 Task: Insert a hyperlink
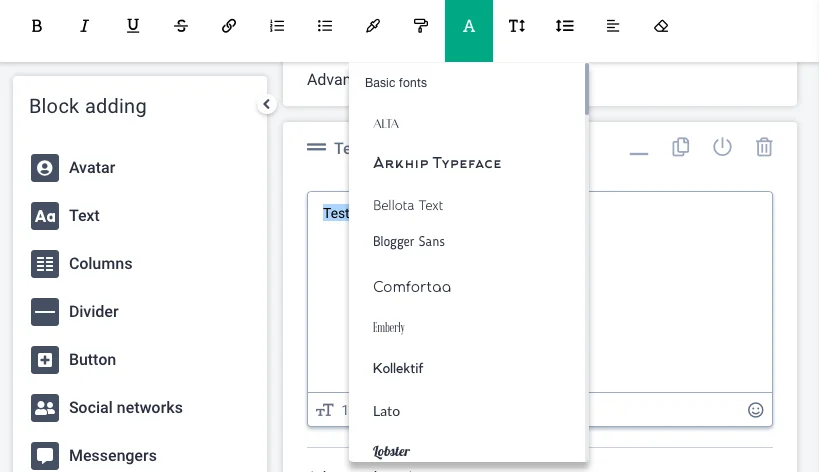pos(229,26)
